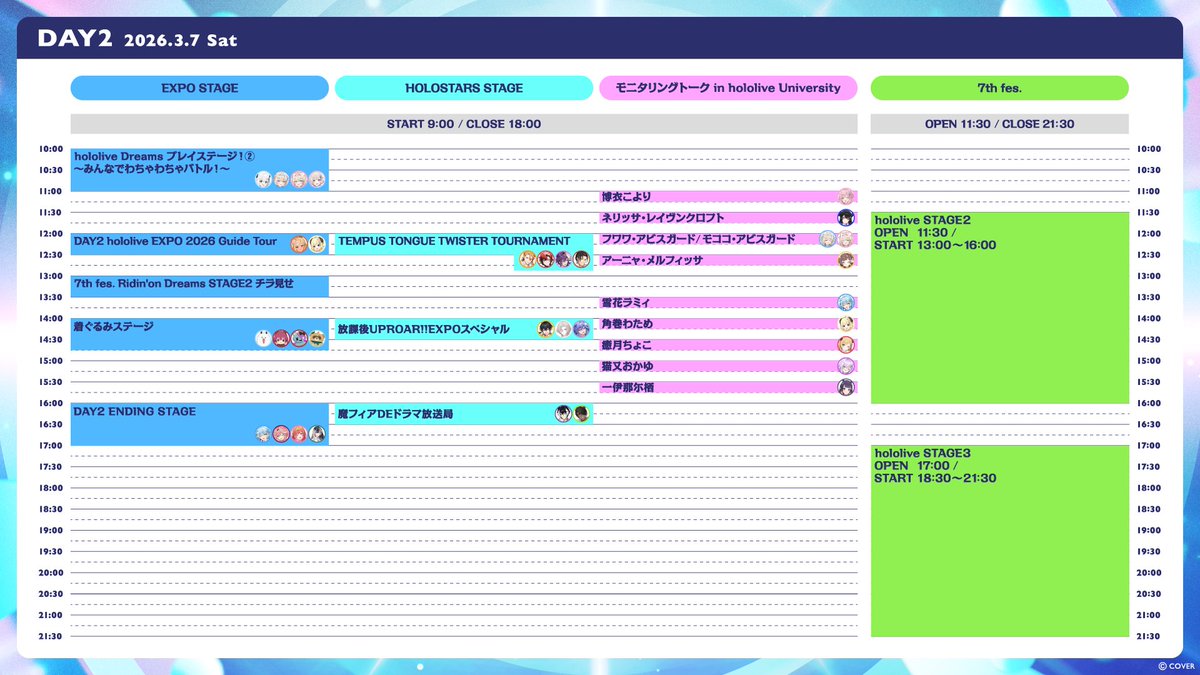Click 博衣こより's avatar icon
This screenshot has width=1200, height=675.
tap(846, 197)
